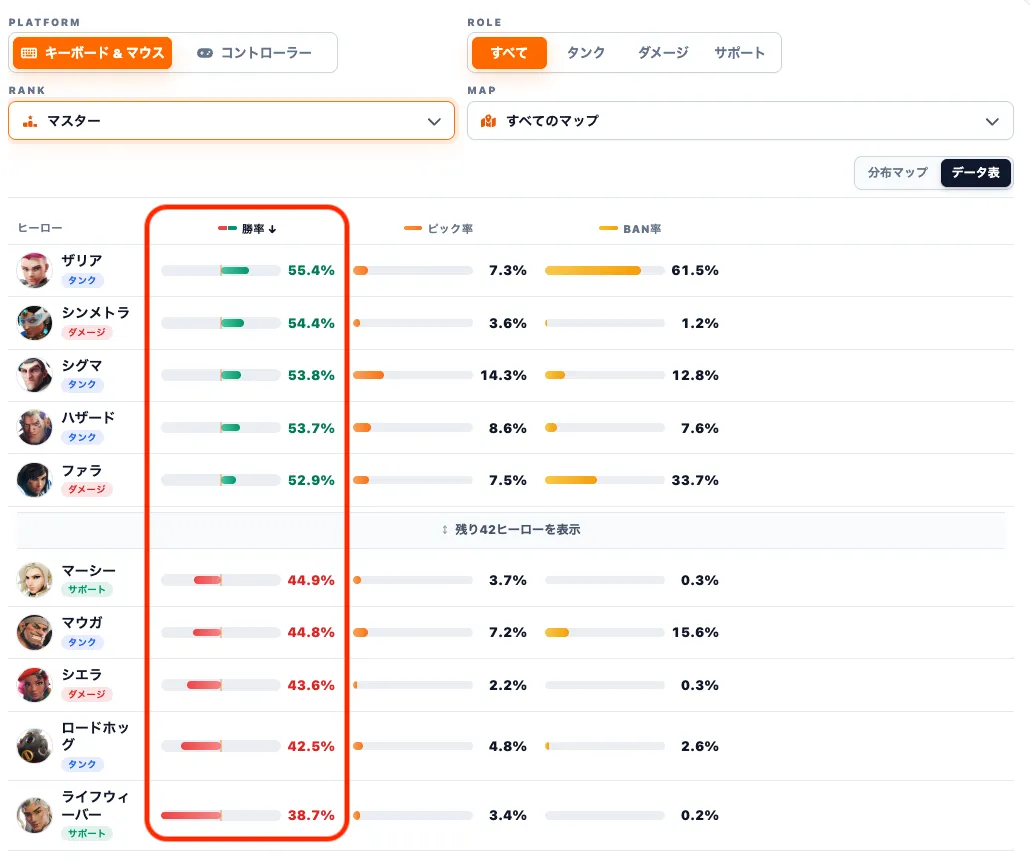Expand 残り42ヒーローを表示 row
Image resolution: width=1030 pixels, height=860 pixels.
511,530
